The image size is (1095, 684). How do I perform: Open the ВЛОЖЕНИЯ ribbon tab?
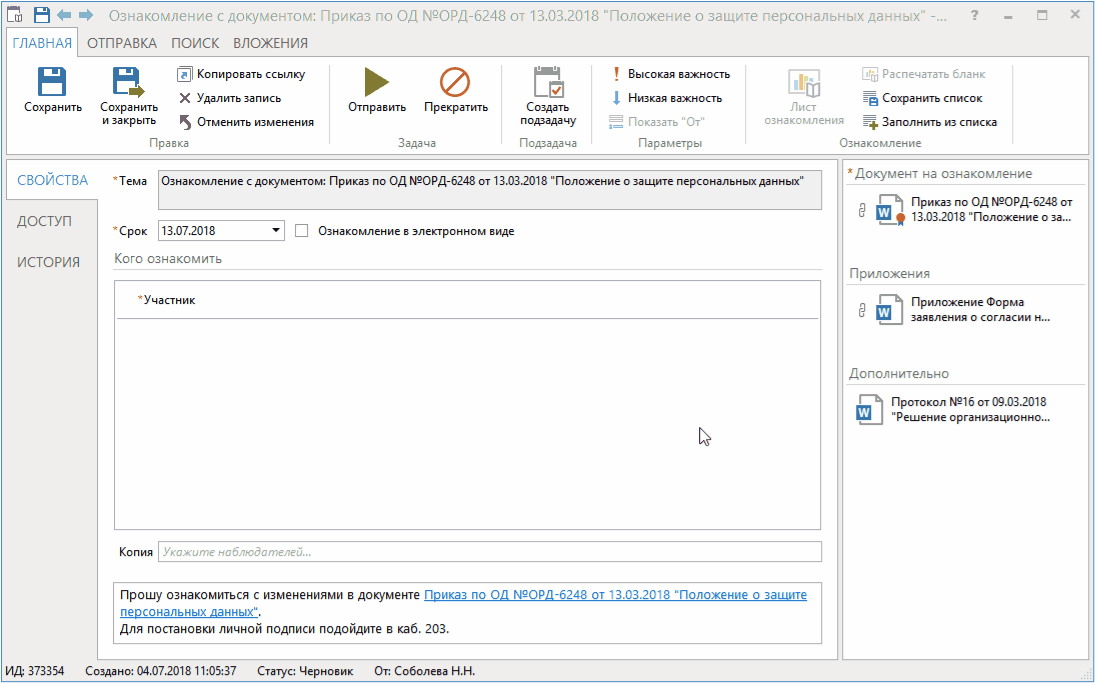pos(270,43)
